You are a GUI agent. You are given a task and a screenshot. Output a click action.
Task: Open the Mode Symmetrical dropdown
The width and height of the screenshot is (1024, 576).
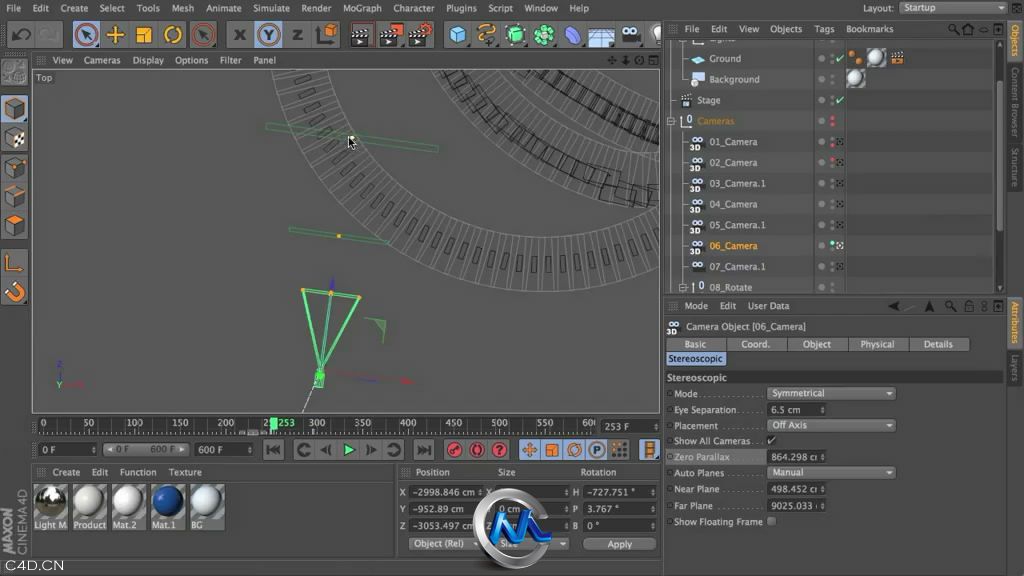(831, 393)
